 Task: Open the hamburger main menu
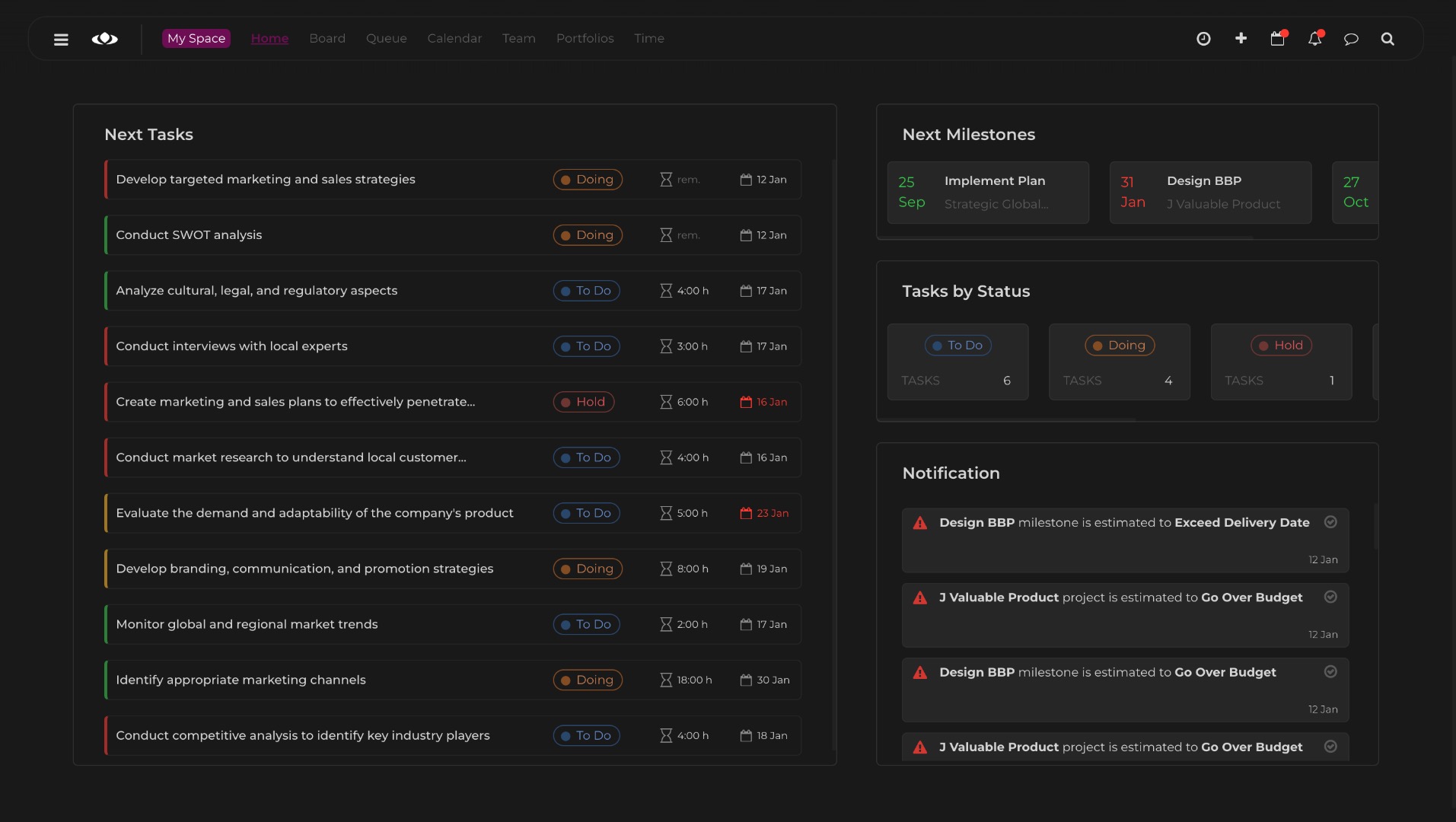[61, 39]
